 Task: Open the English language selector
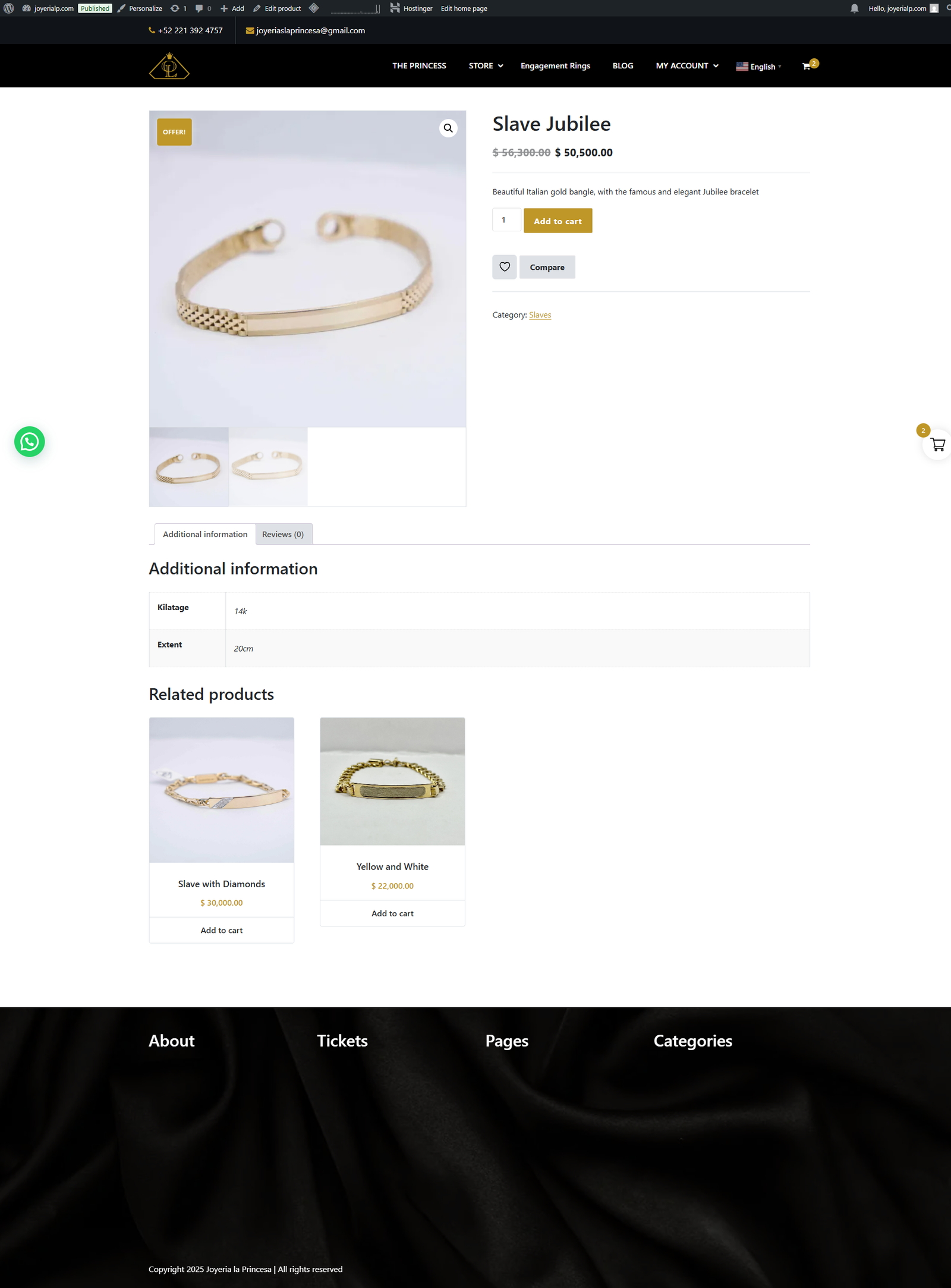pos(758,67)
